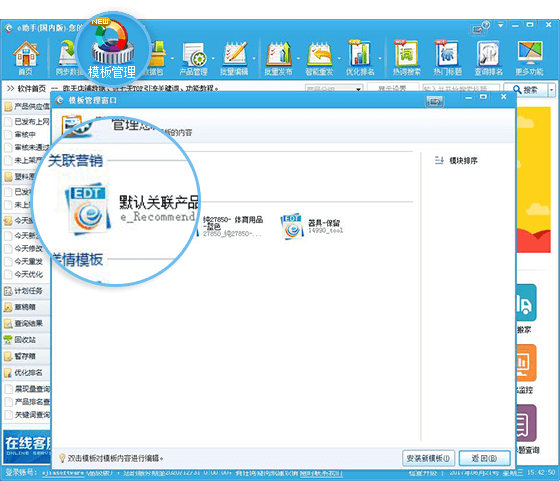Viewport: 560px width, 481px height.
Task: Open the 软件首页 breadcrumb link
Action: tap(31, 89)
